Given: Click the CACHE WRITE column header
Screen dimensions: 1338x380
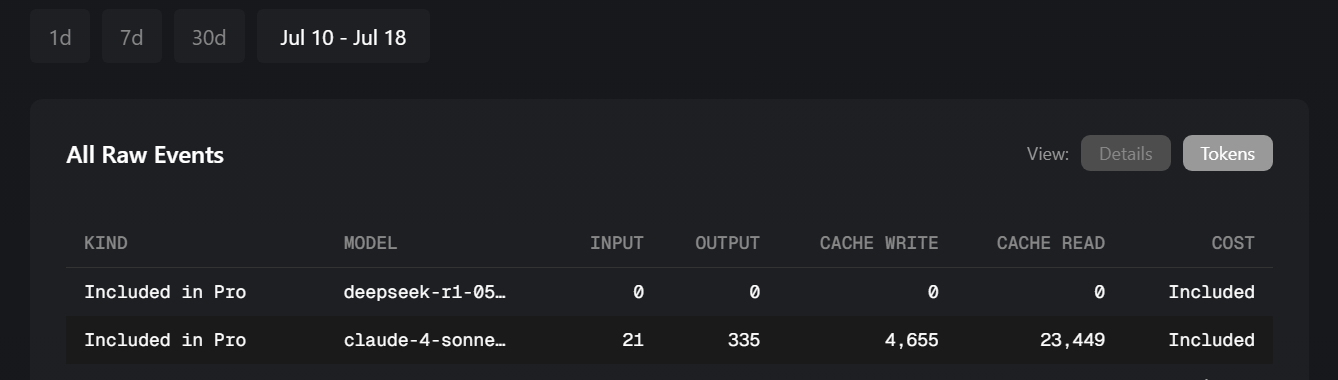Looking at the screenshot, I should [879, 243].
